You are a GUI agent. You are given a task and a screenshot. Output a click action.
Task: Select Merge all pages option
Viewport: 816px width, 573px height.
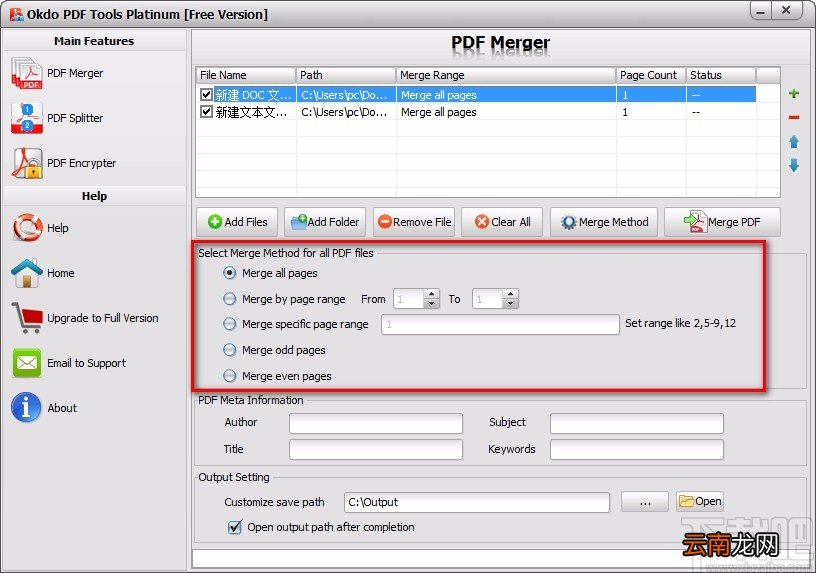coord(230,273)
